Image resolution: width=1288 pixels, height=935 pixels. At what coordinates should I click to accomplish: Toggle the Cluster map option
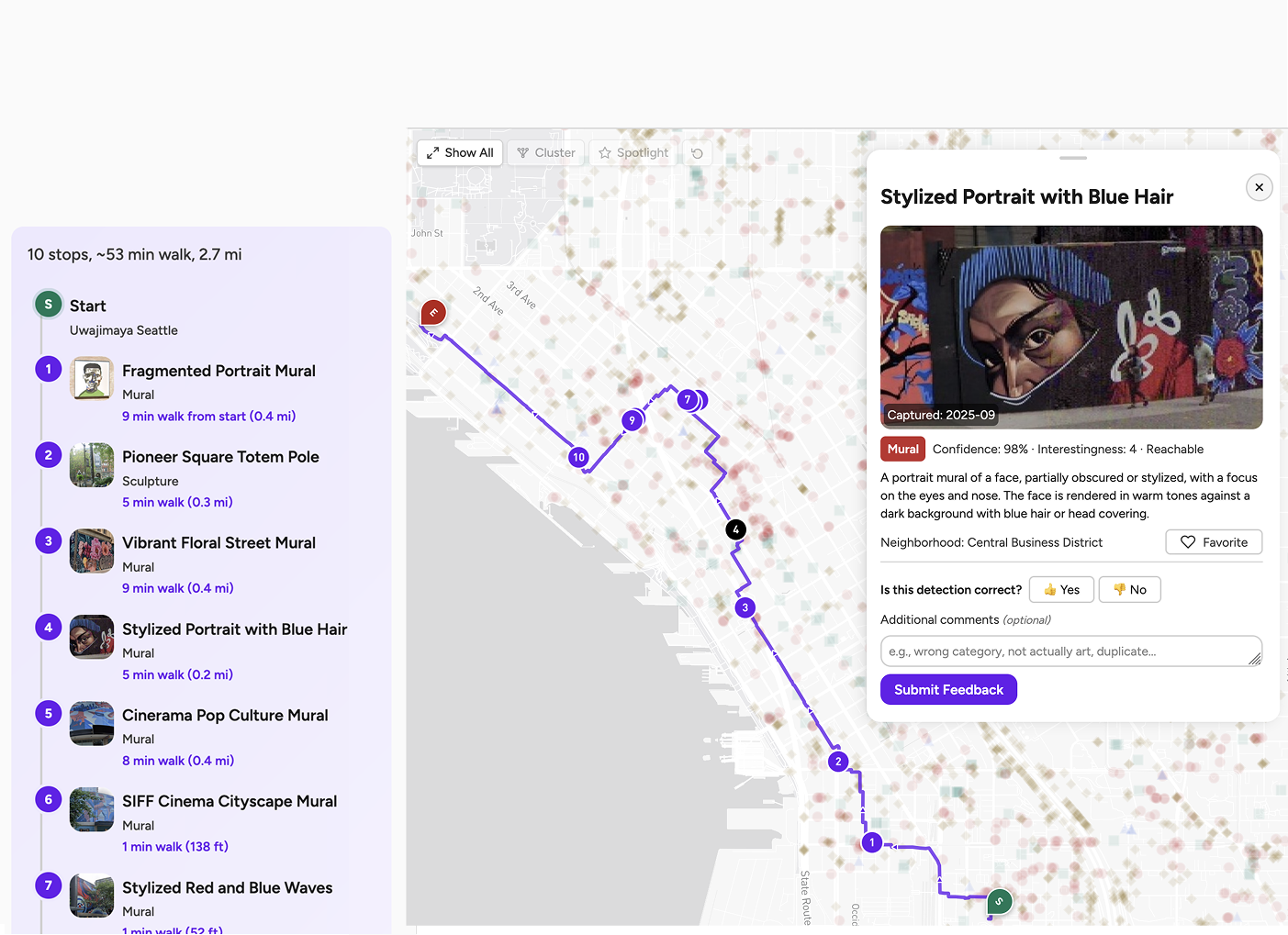[x=546, y=153]
